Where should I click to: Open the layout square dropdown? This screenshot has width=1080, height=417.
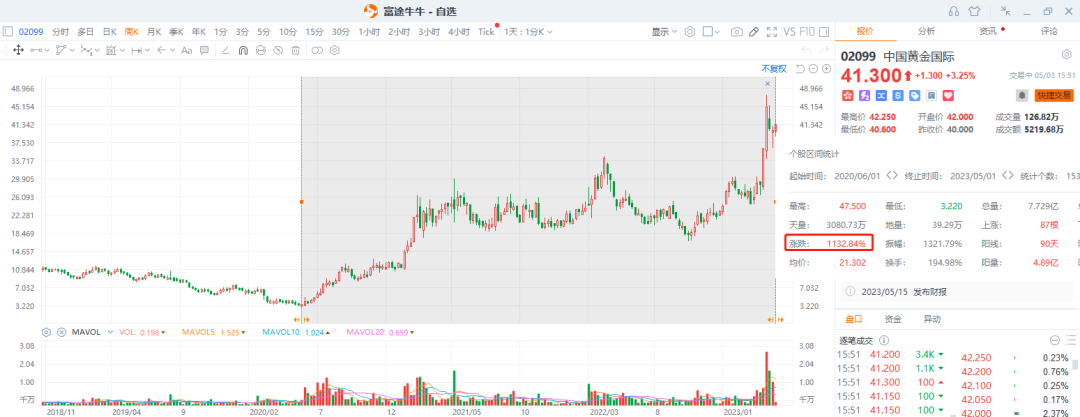pos(712,32)
